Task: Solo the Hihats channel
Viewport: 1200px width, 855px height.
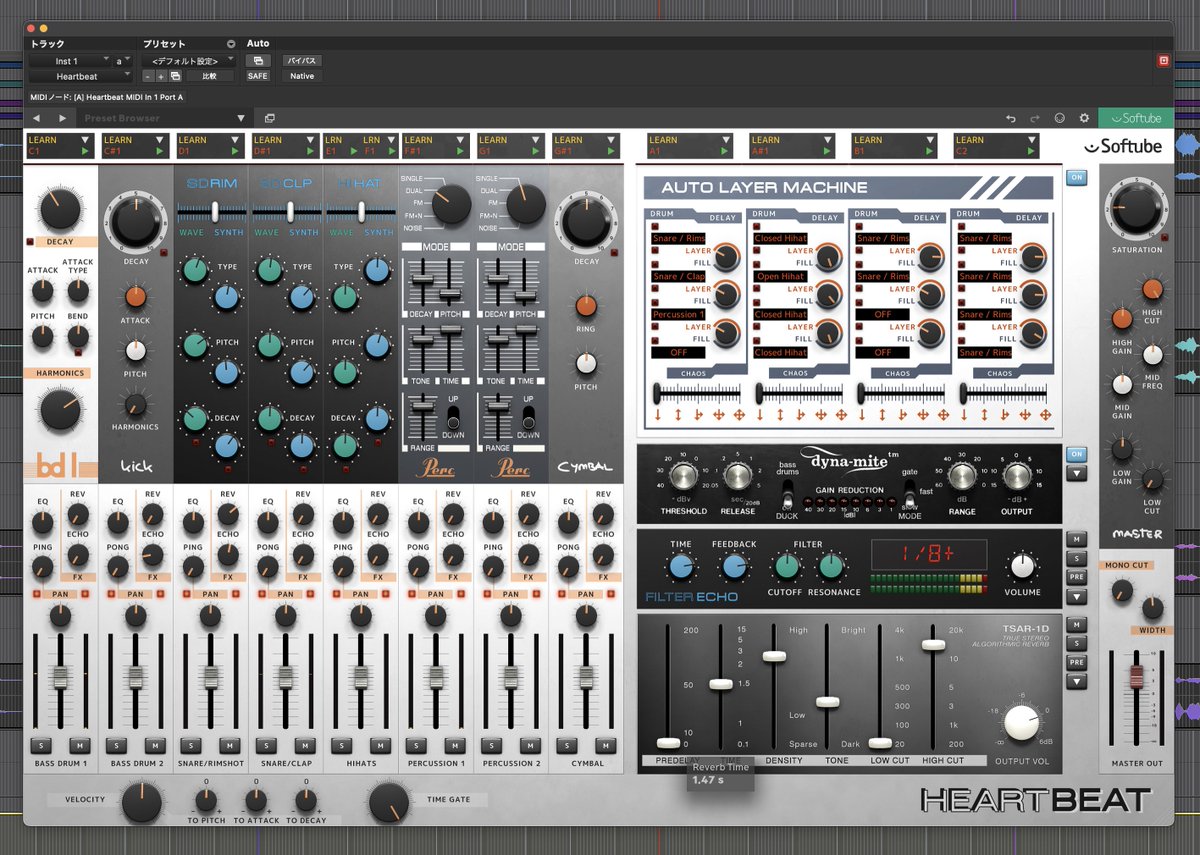Action: (342, 746)
